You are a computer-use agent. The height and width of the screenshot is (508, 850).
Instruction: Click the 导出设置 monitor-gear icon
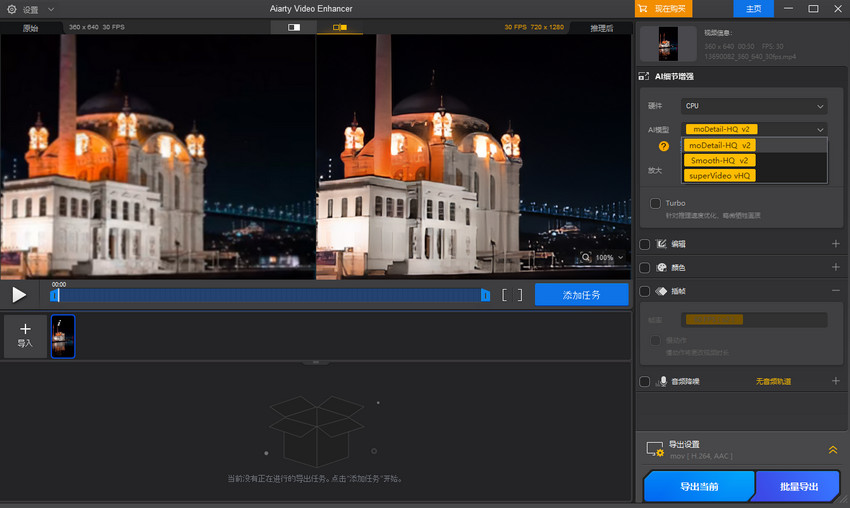(655, 449)
